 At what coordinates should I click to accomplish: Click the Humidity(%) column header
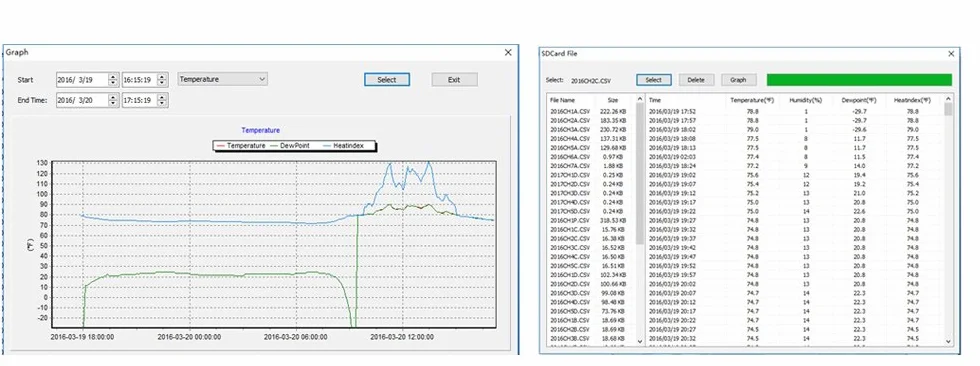[x=806, y=100]
